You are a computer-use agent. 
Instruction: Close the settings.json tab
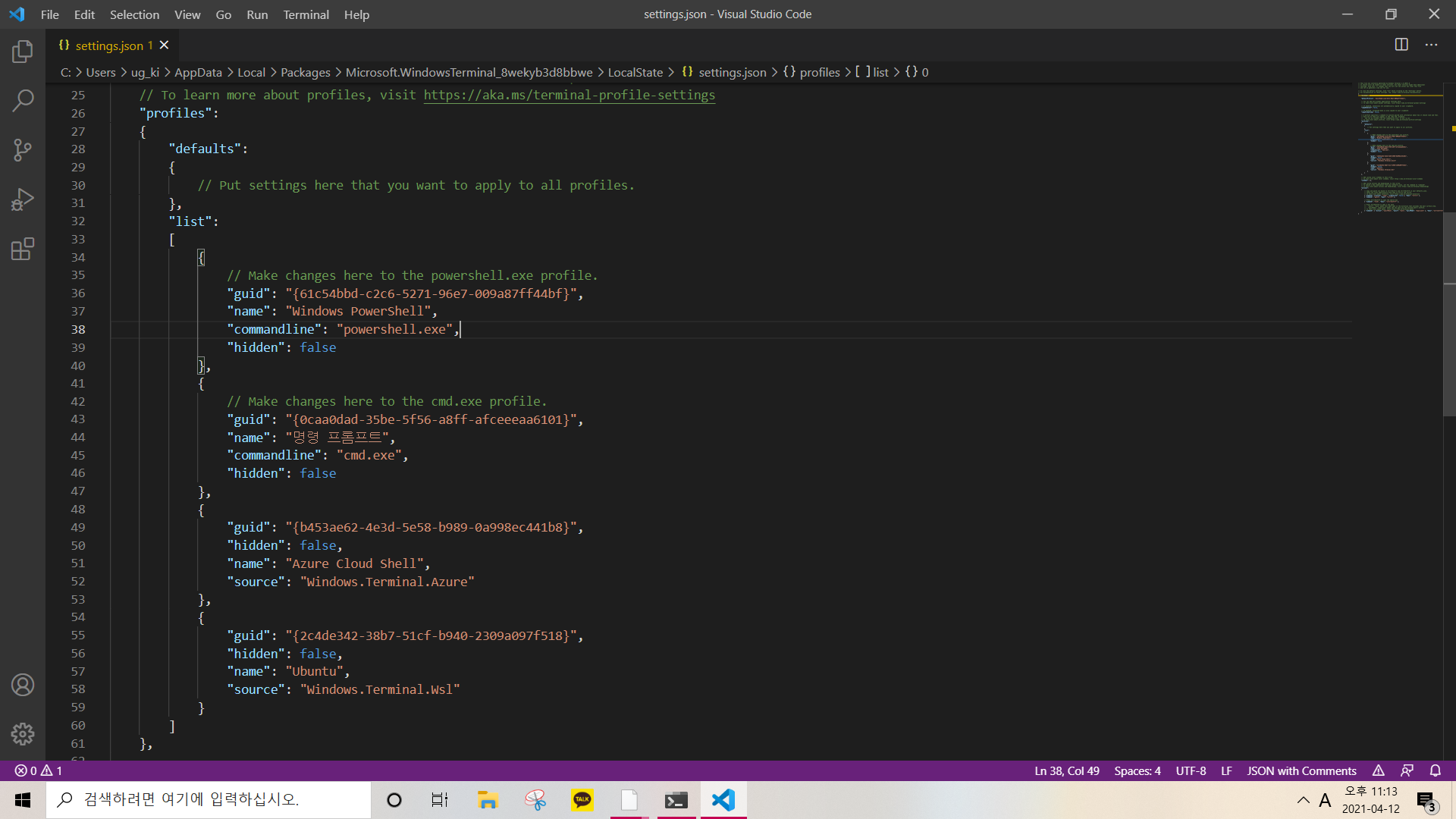164,45
